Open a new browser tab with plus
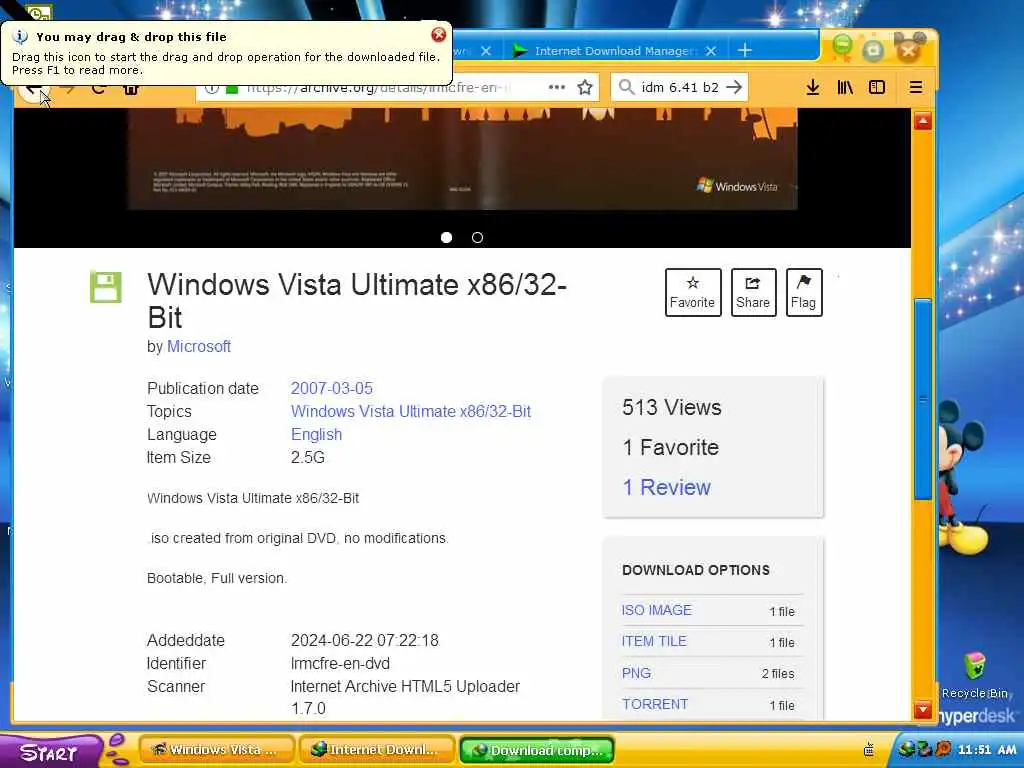 [x=744, y=50]
